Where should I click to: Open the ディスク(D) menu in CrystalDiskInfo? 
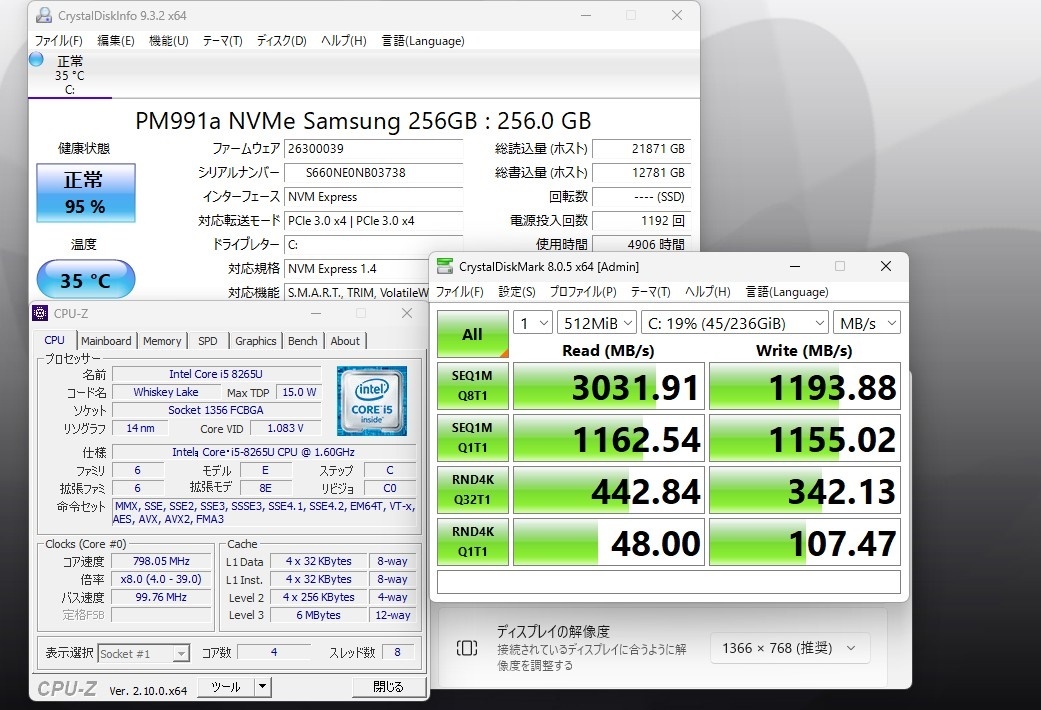281,41
